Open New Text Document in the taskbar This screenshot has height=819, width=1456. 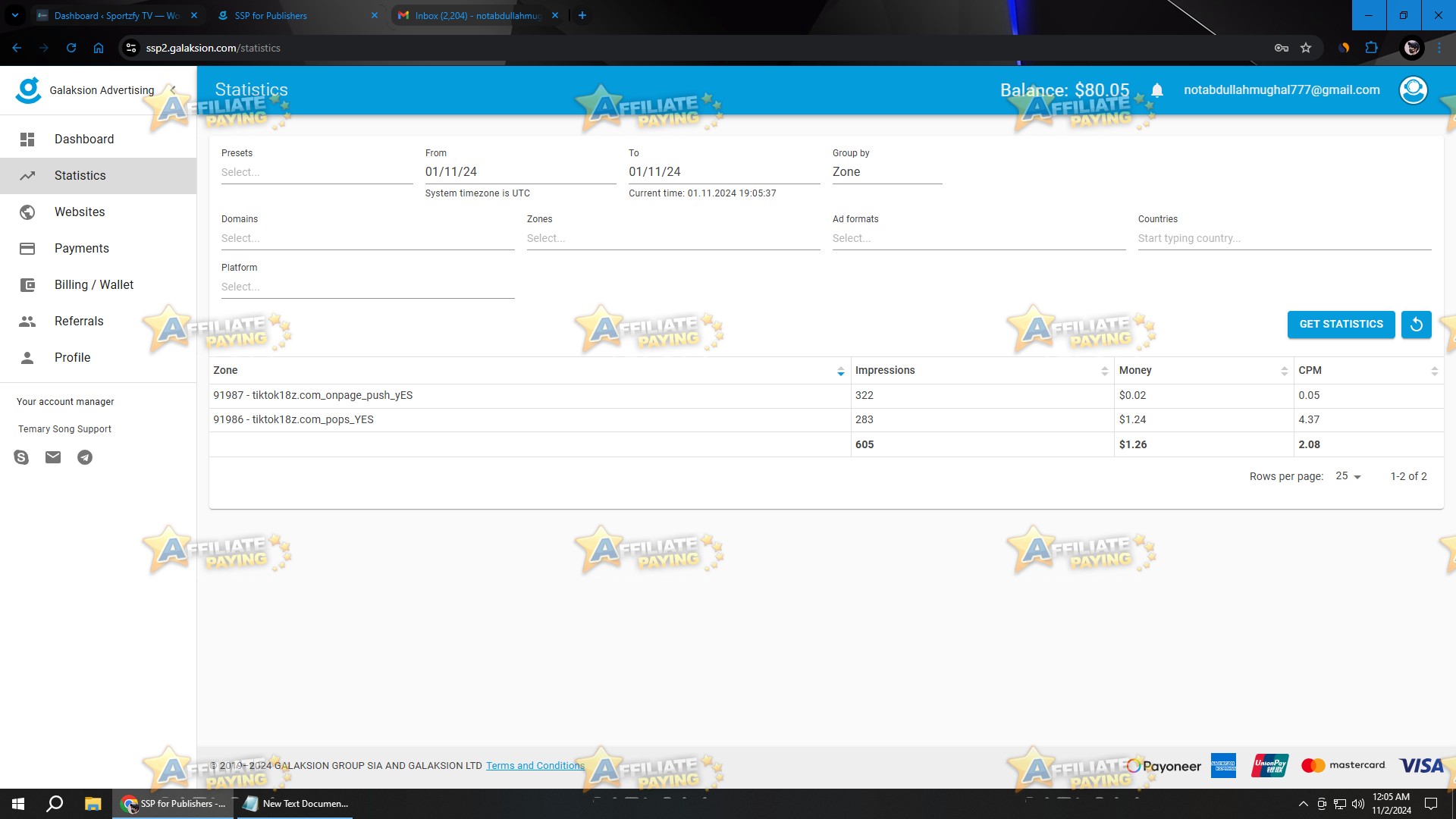pyautogui.click(x=296, y=804)
